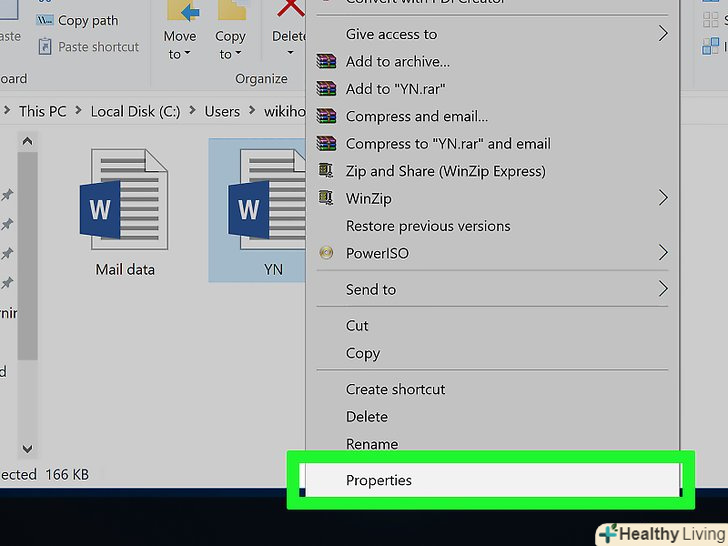Click the Copy path button label

pos(88,20)
